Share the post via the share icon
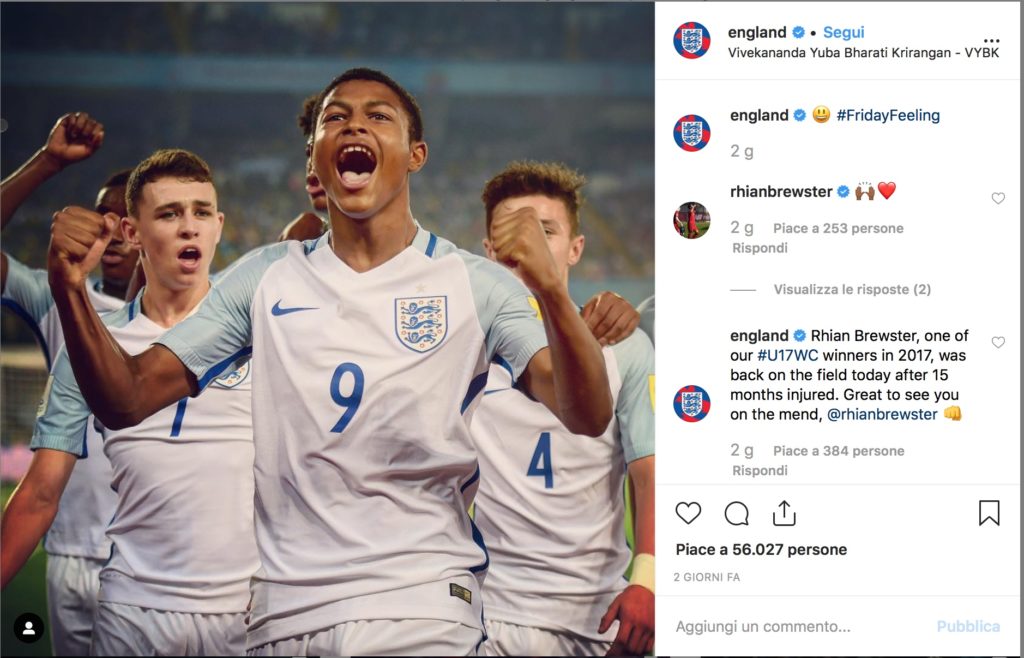 [x=784, y=513]
